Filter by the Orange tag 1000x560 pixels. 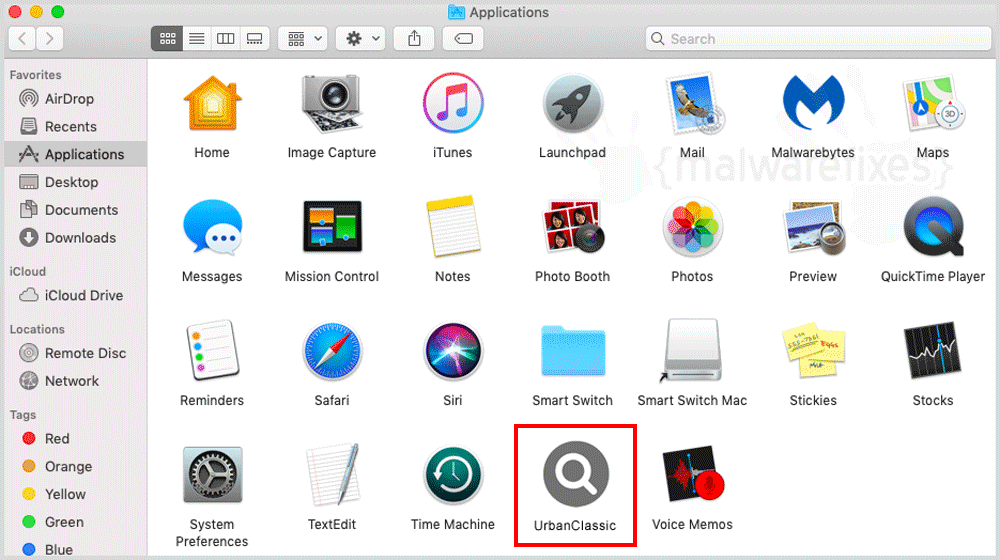[75, 466]
